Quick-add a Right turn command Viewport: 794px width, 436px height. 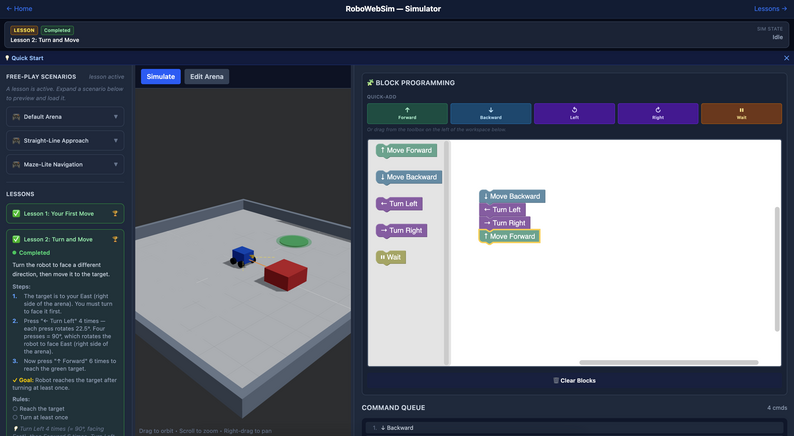[x=658, y=113]
